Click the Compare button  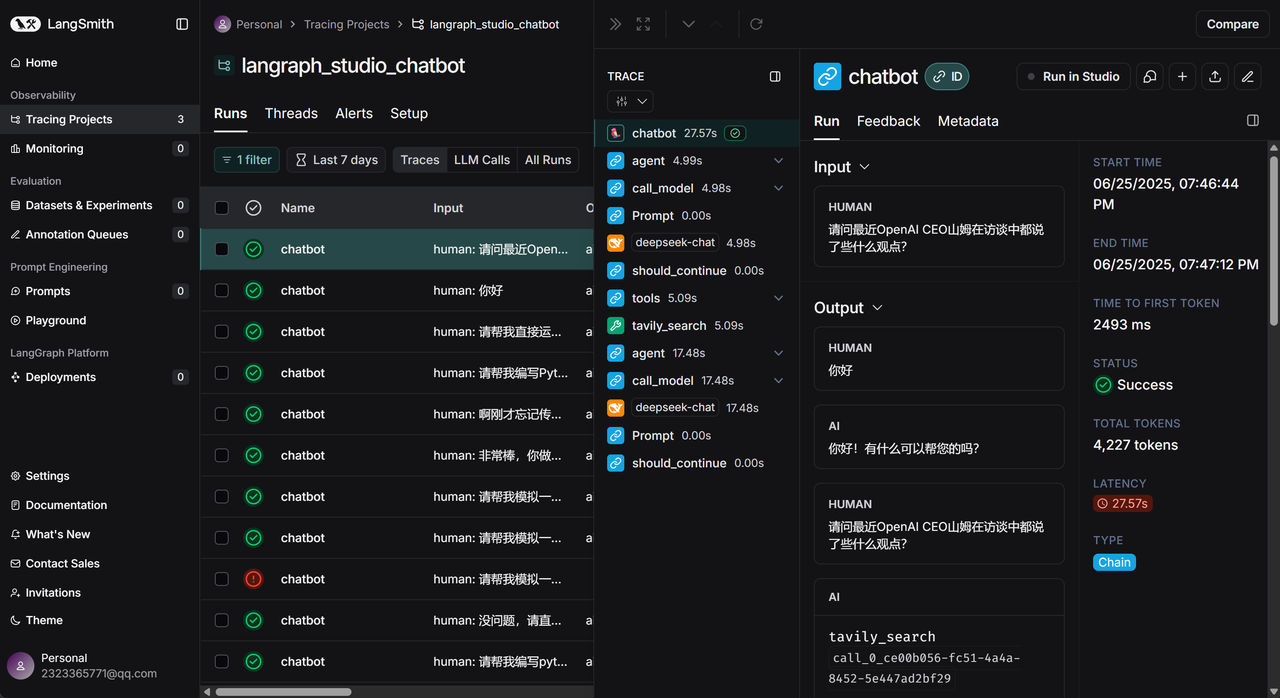[1232, 23]
